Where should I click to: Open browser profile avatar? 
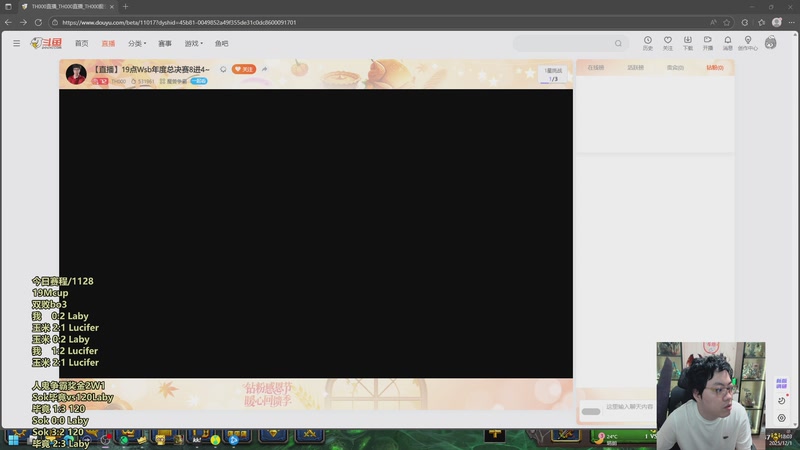[x=777, y=22]
